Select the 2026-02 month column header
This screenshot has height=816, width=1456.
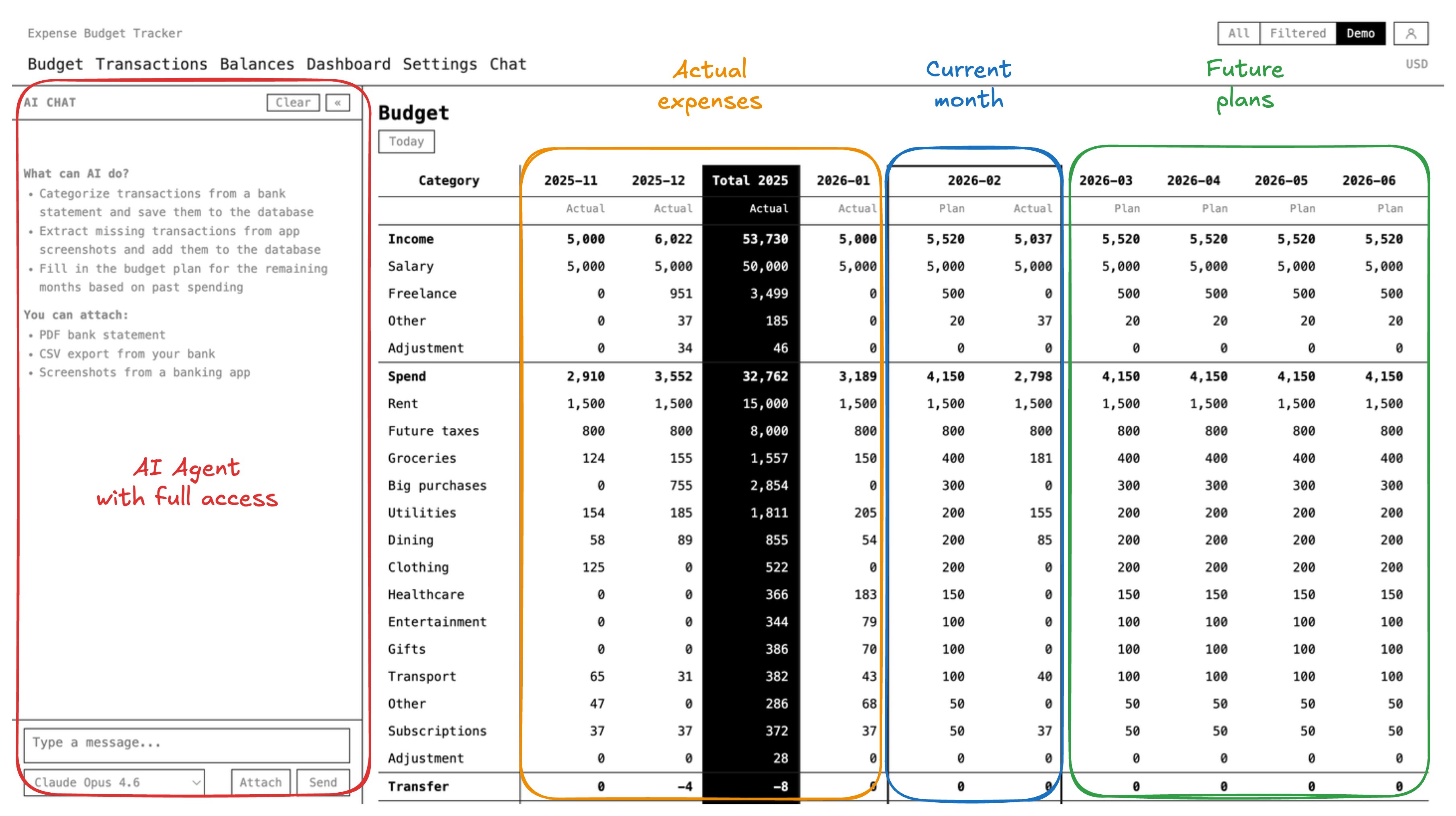974,181
